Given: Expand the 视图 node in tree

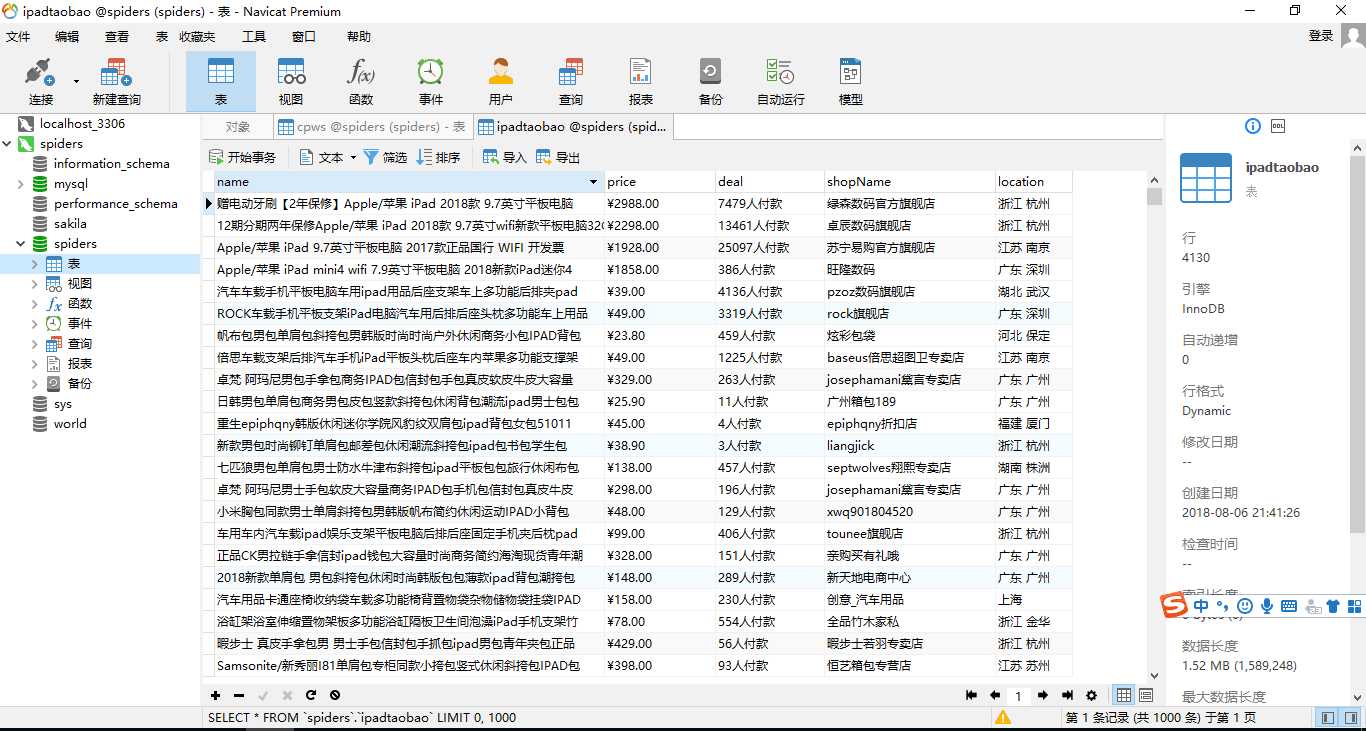Looking at the screenshot, I should [35, 284].
